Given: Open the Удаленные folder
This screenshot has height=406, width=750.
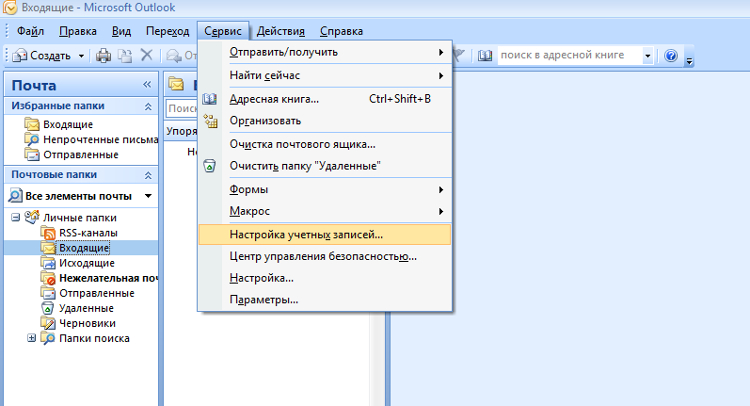Looking at the screenshot, I should pos(86,308).
